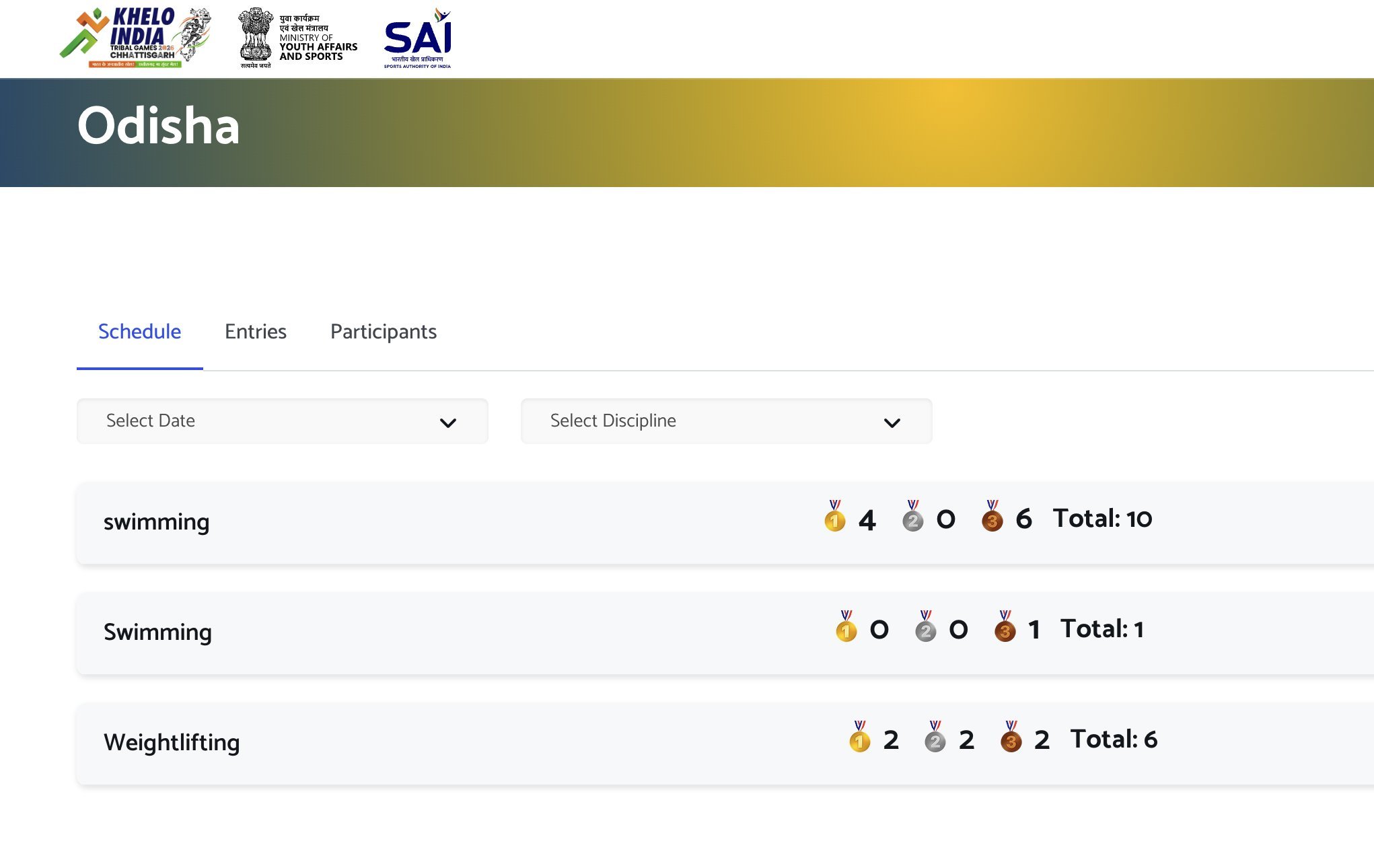The height and width of the screenshot is (868, 1374).
Task: Open the lowercase swimming discipline row
Action: (x=156, y=522)
